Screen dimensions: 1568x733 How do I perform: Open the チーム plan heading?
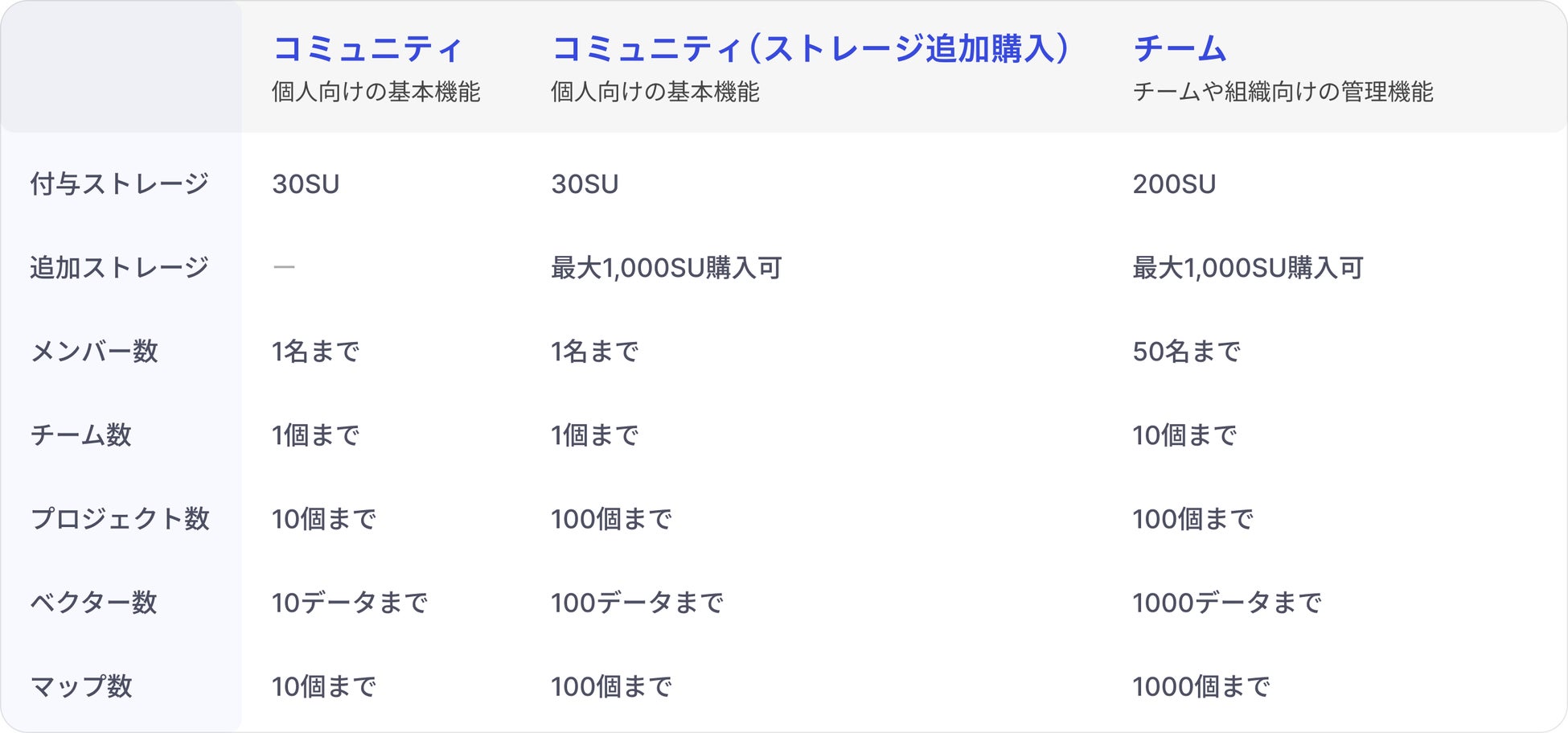(1179, 49)
